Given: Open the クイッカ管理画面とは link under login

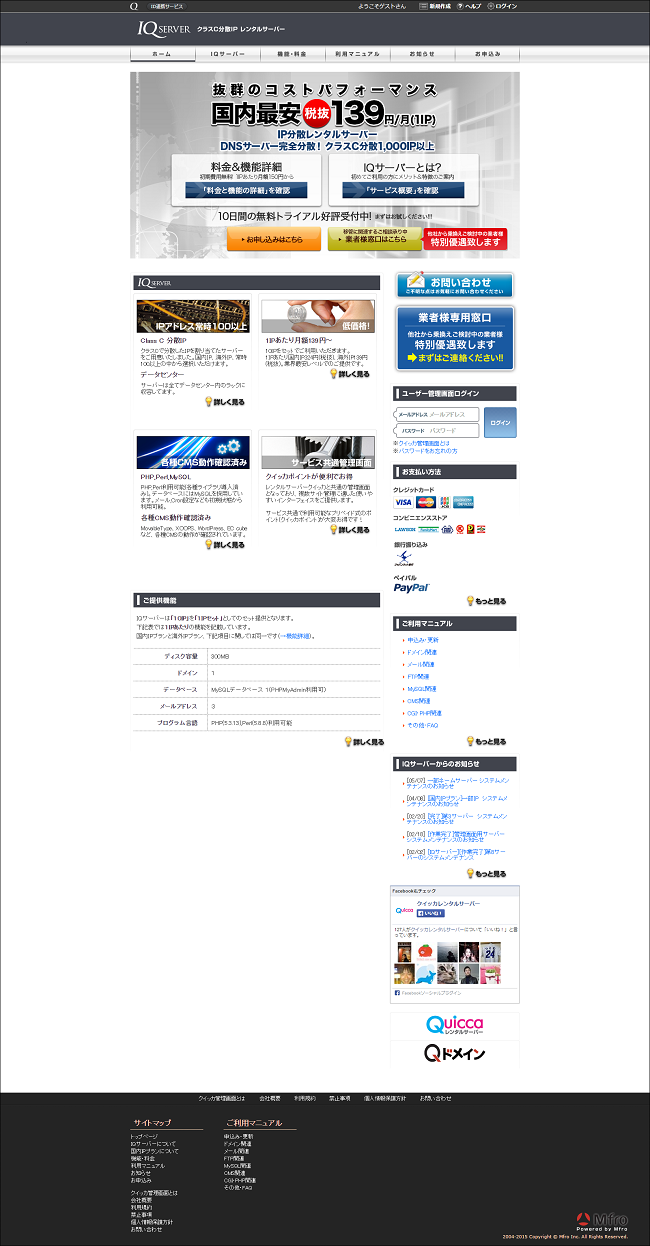Looking at the screenshot, I should click(424, 442).
